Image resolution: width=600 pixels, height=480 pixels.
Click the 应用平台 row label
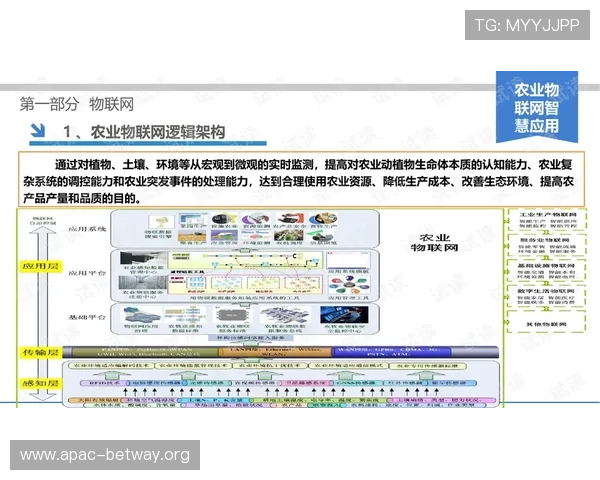pos(87,273)
